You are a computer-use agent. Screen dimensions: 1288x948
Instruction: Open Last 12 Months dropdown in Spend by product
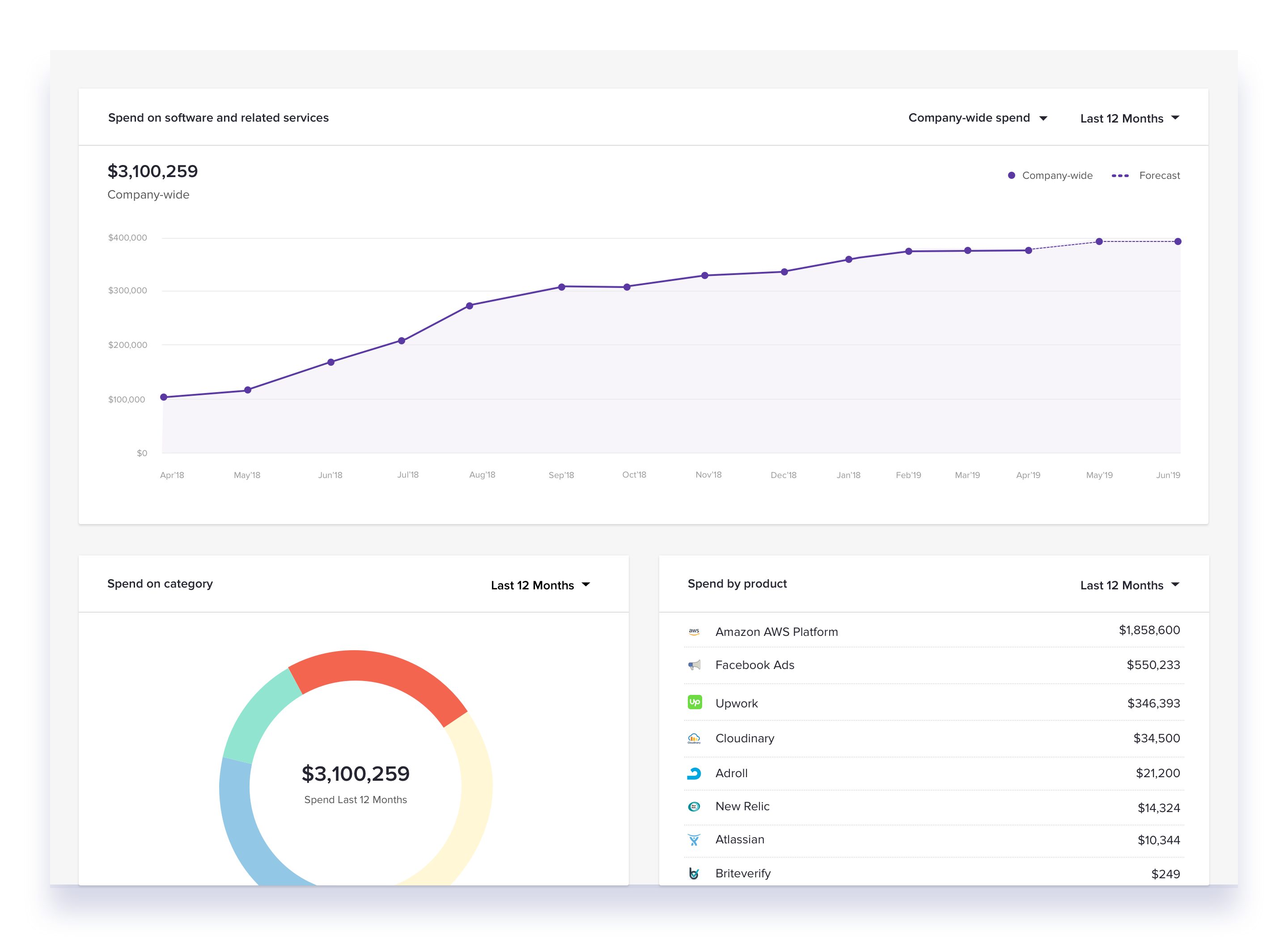pyautogui.click(x=1129, y=585)
